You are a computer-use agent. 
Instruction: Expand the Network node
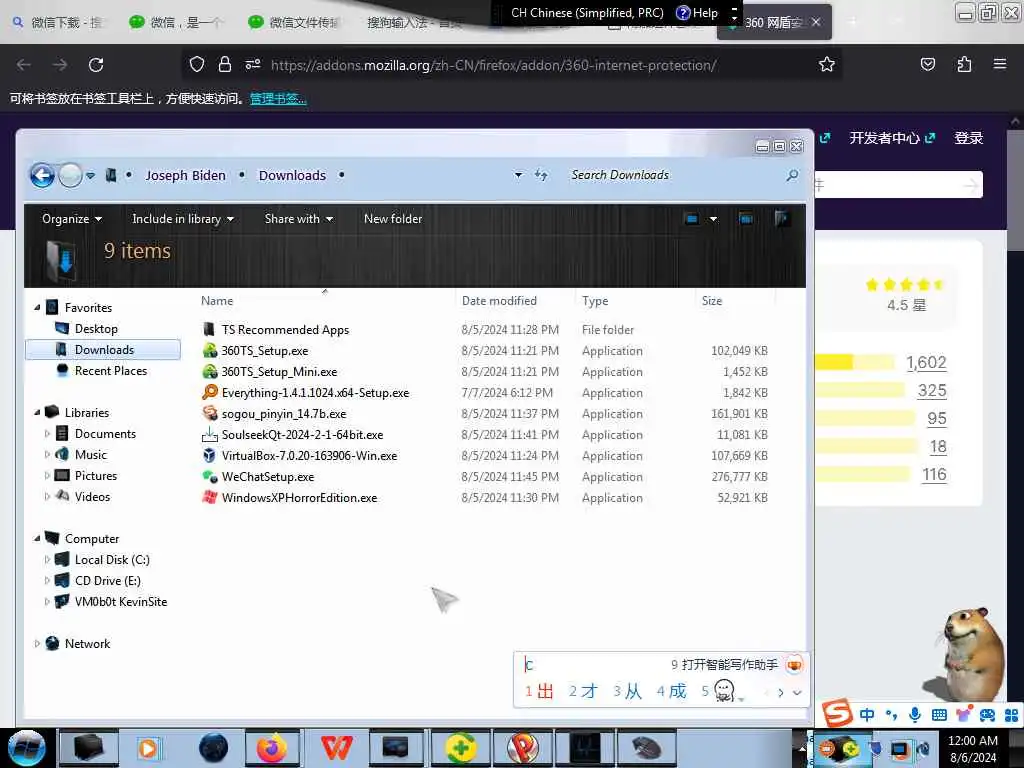pos(37,644)
